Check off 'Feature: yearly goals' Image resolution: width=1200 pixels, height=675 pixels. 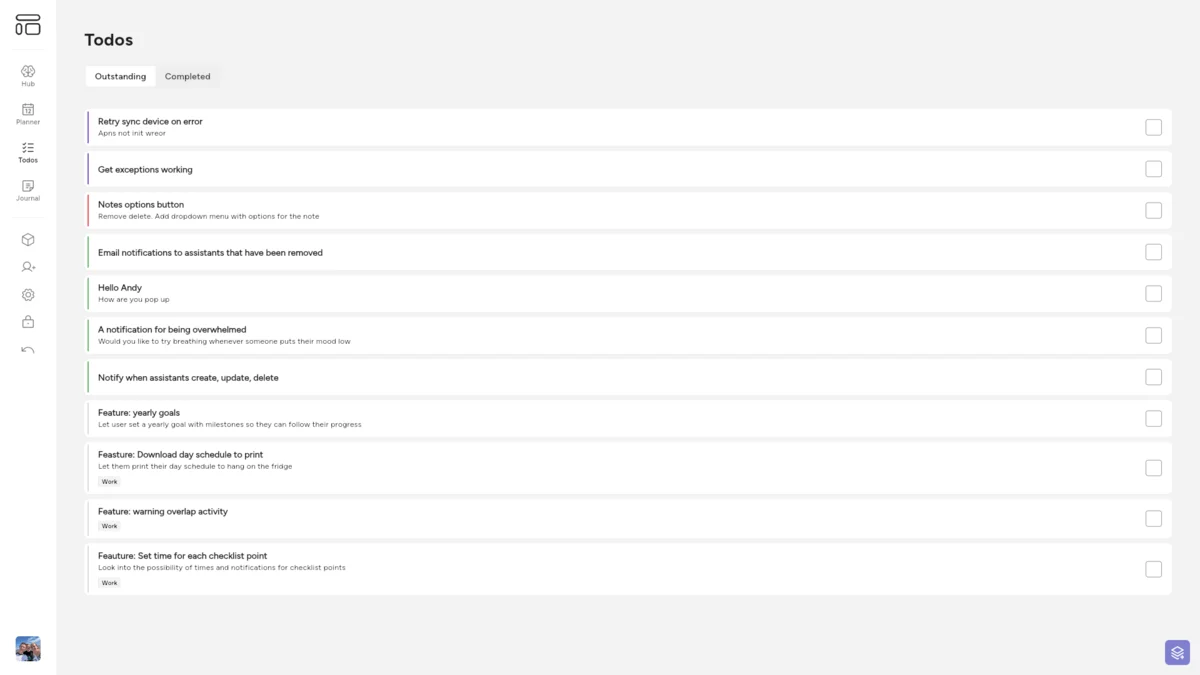1153,418
